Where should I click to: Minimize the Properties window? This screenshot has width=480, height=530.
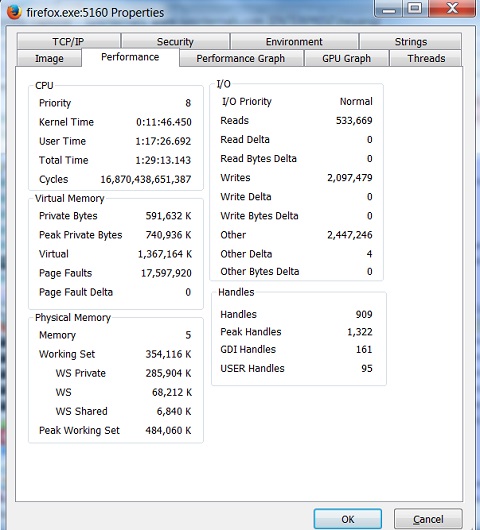click(389, 9)
